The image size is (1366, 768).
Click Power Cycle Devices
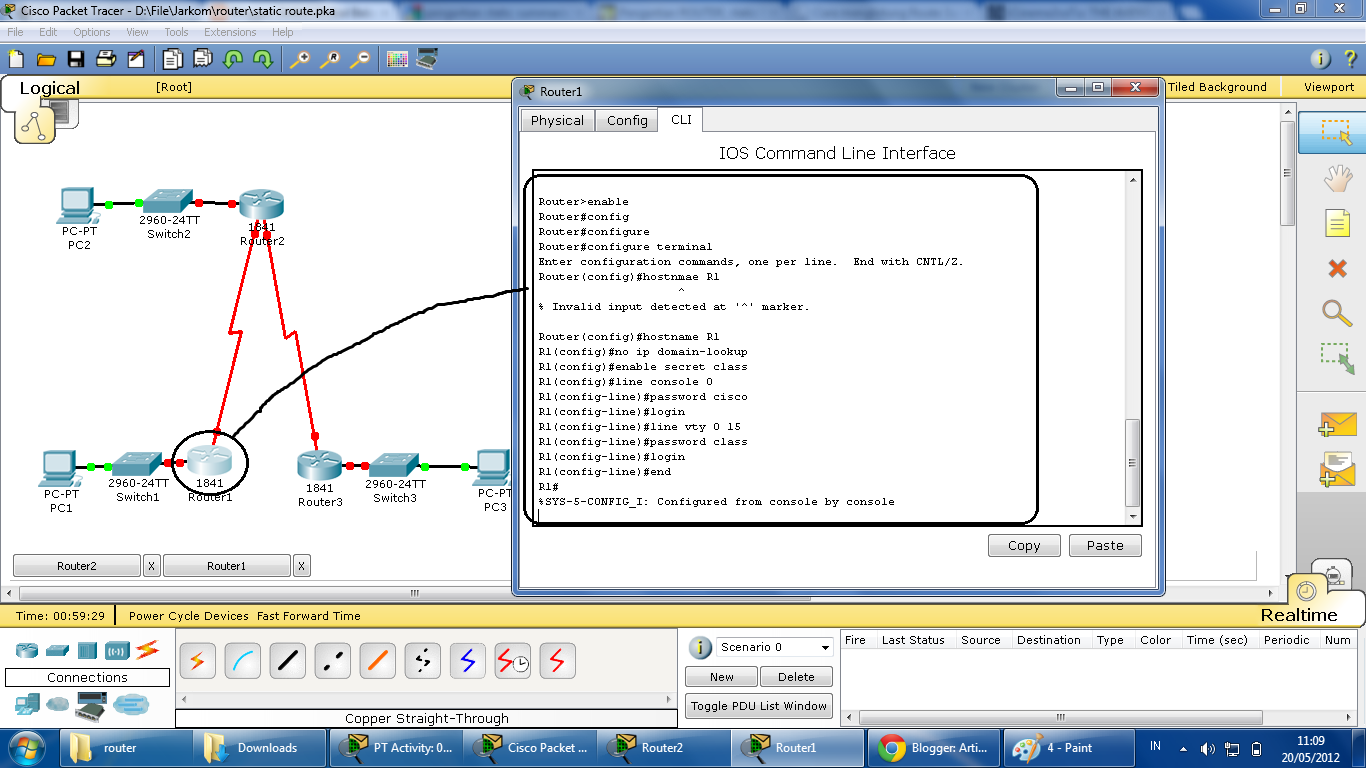[189, 616]
